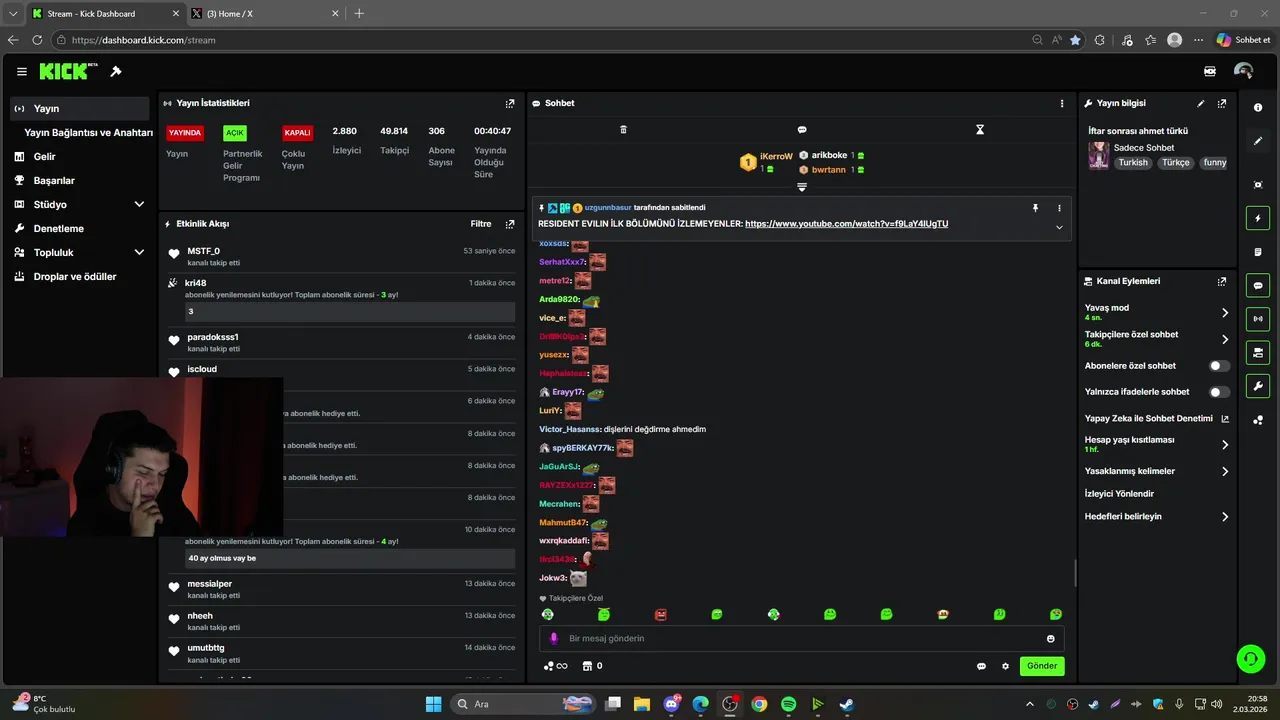
Task: Toggle Yalnızca ifadelerle sohbet switch
Action: 1219,392
